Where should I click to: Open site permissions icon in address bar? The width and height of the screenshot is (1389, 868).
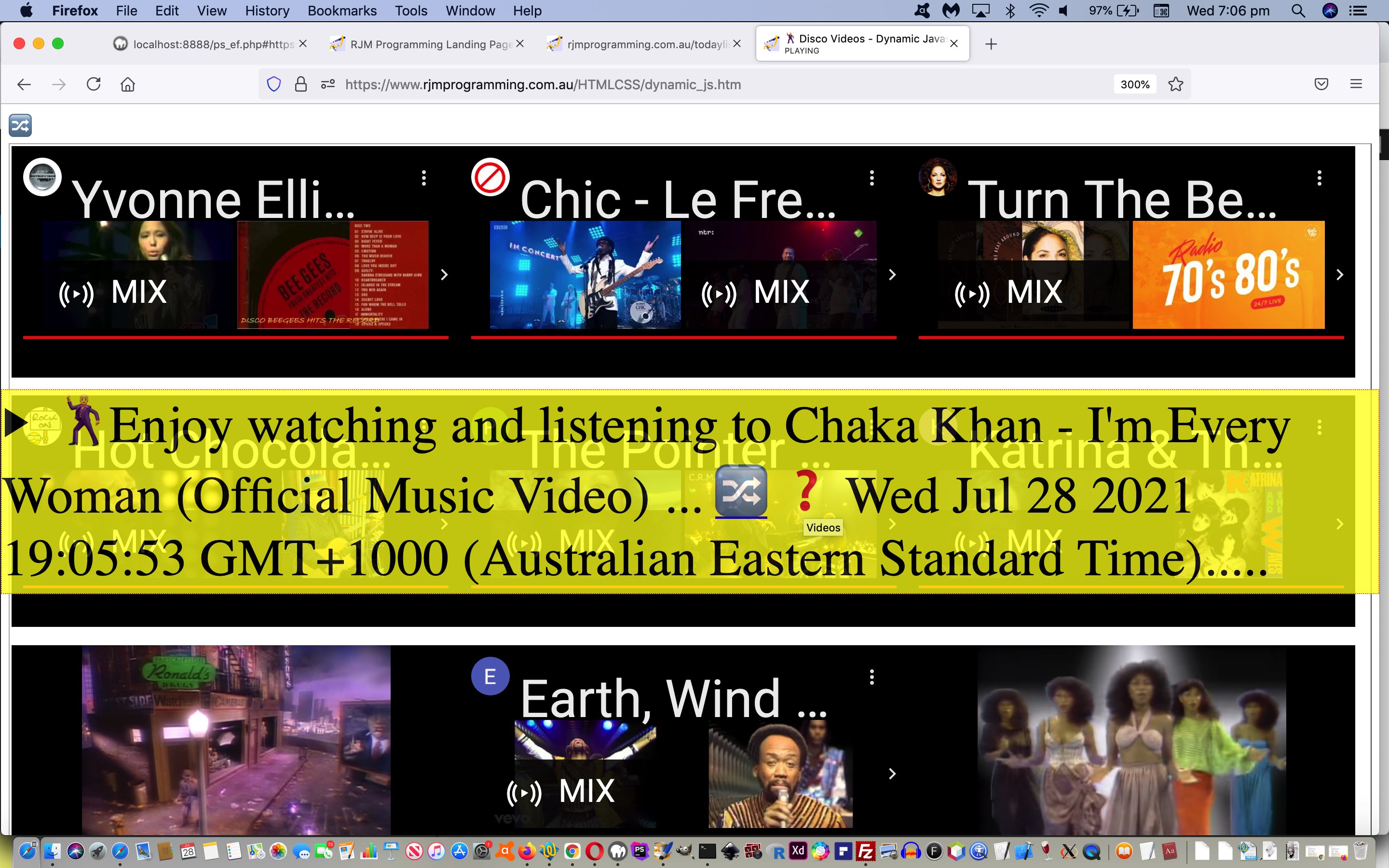coord(328,84)
